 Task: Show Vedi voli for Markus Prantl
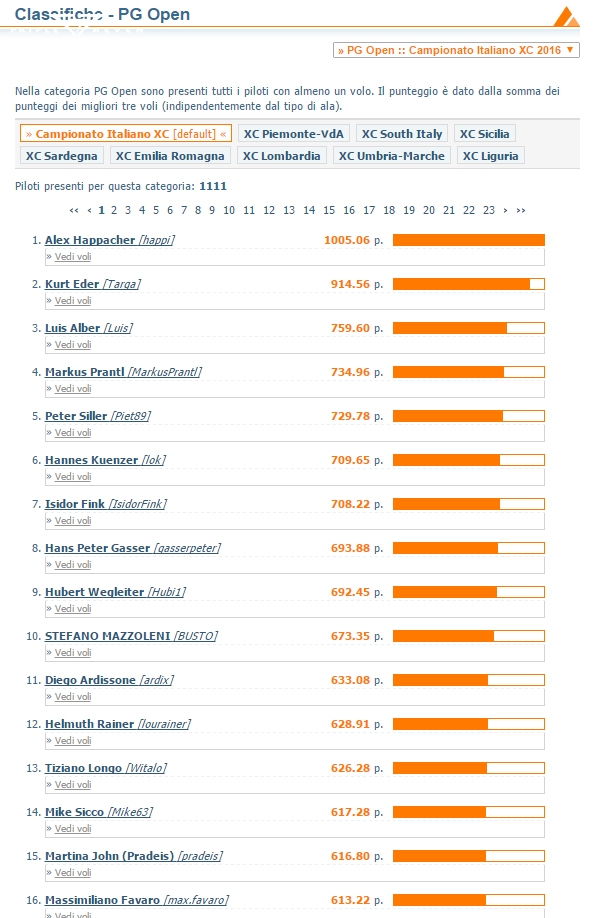click(x=73, y=388)
